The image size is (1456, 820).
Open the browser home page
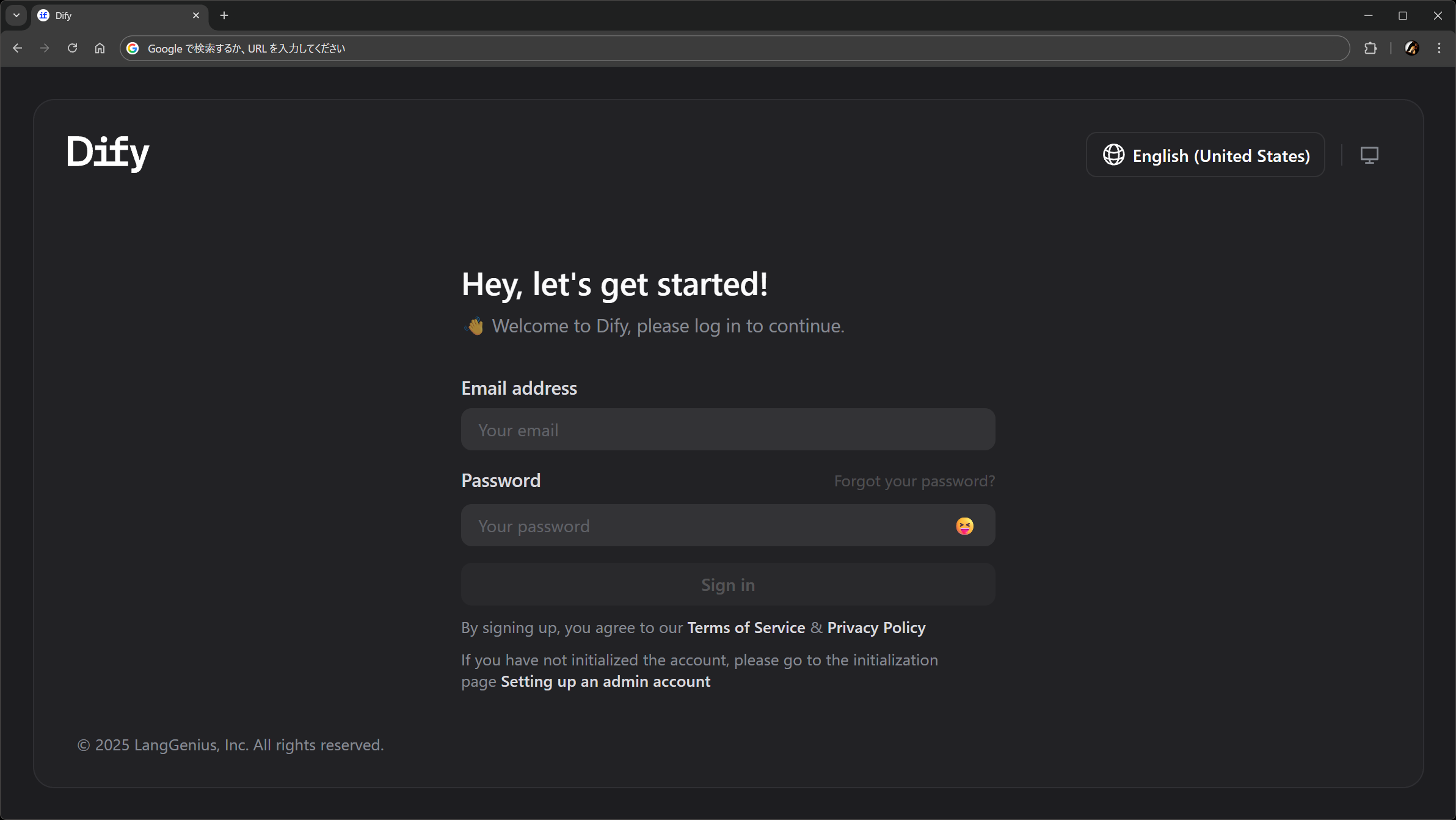100,48
